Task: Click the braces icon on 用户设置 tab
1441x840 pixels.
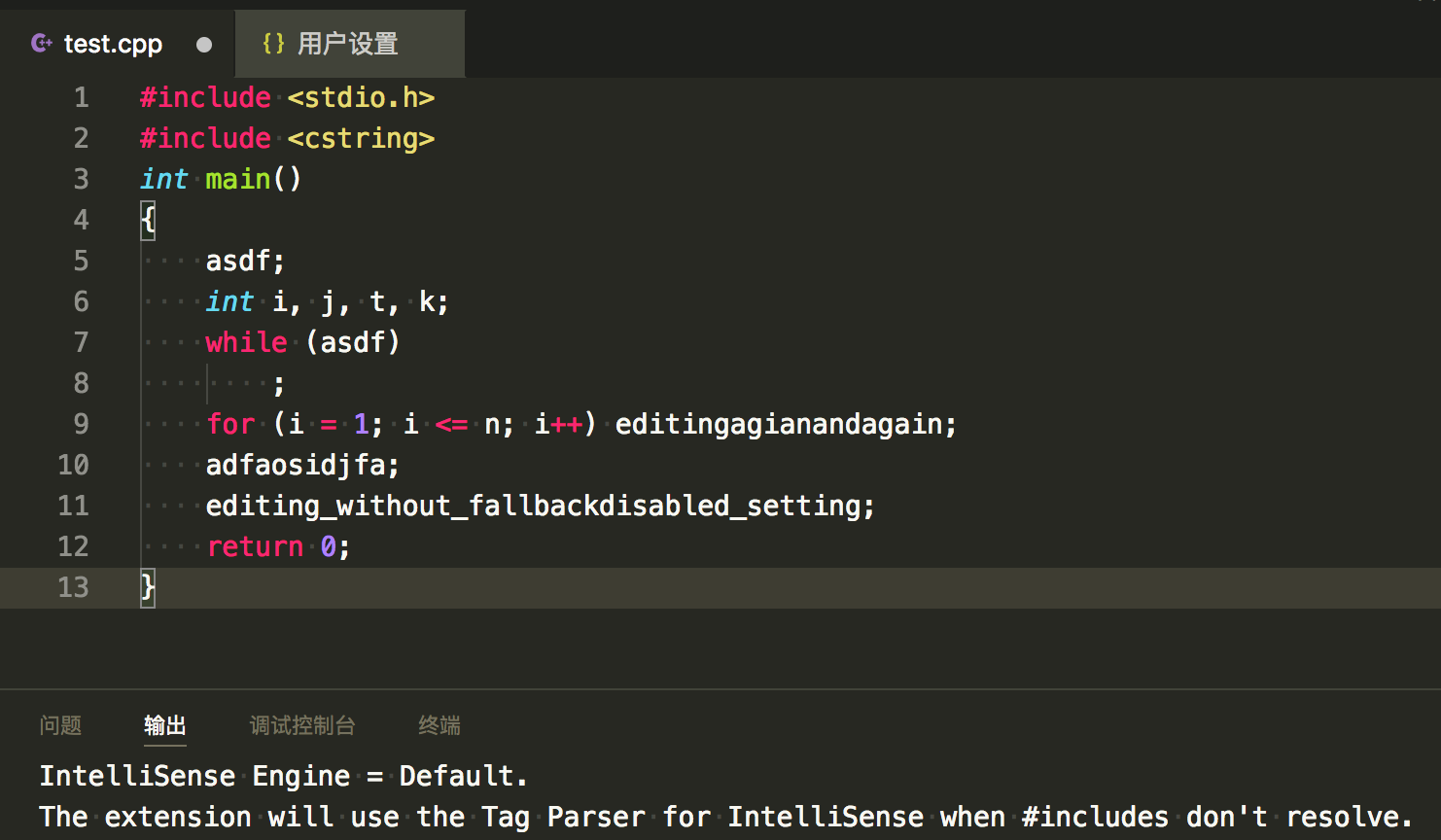Action: pos(273,43)
